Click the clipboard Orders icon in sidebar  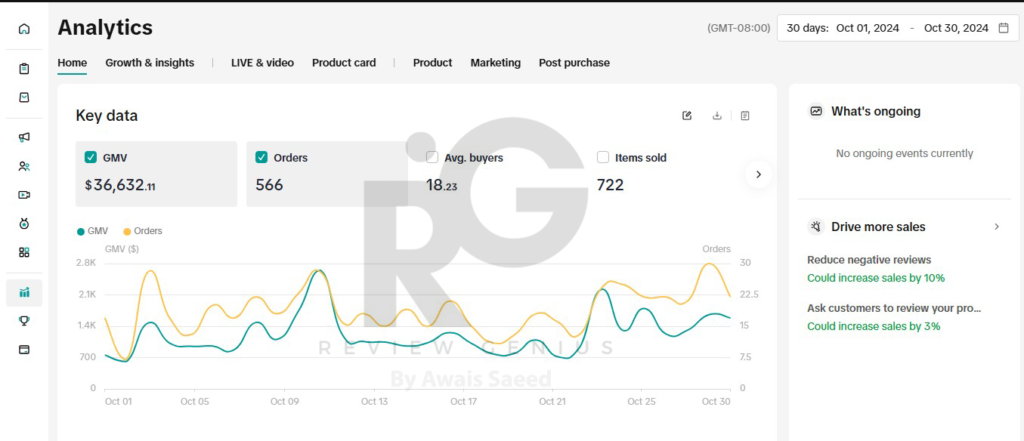(24, 69)
